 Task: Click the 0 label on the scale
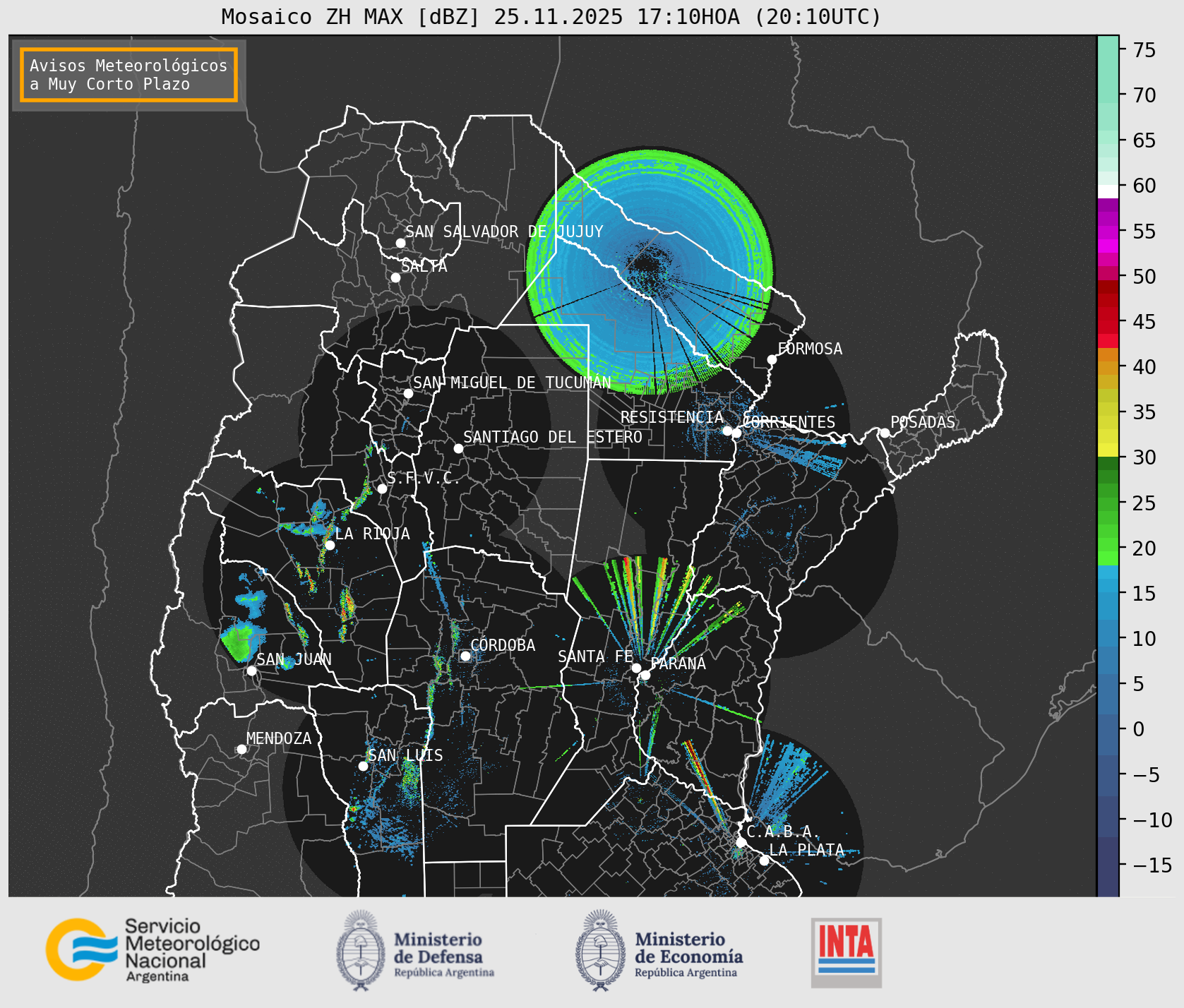point(1138,730)
